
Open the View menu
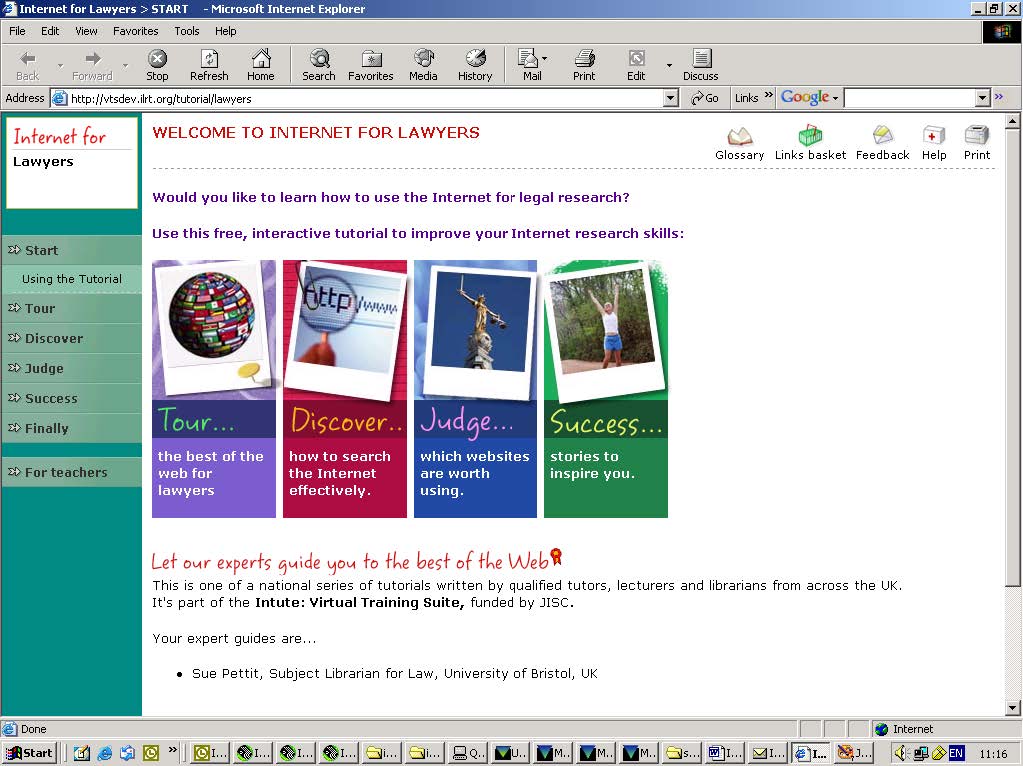point(86,31)
